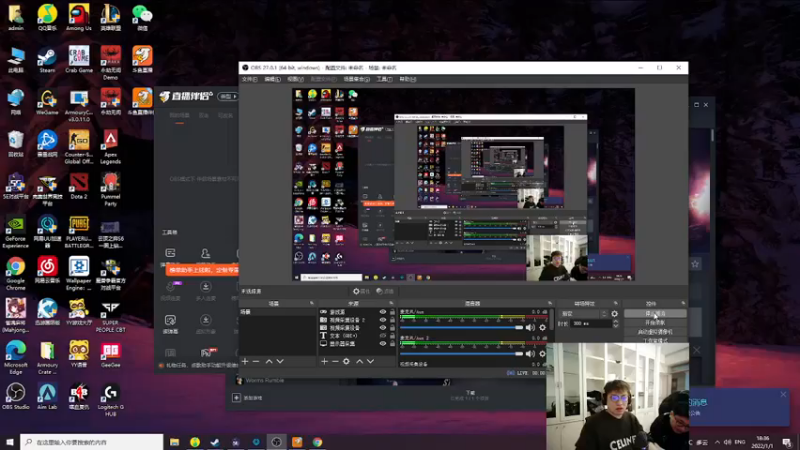
Task: Lock the 游戏源 source
Action: click(392, 312)
